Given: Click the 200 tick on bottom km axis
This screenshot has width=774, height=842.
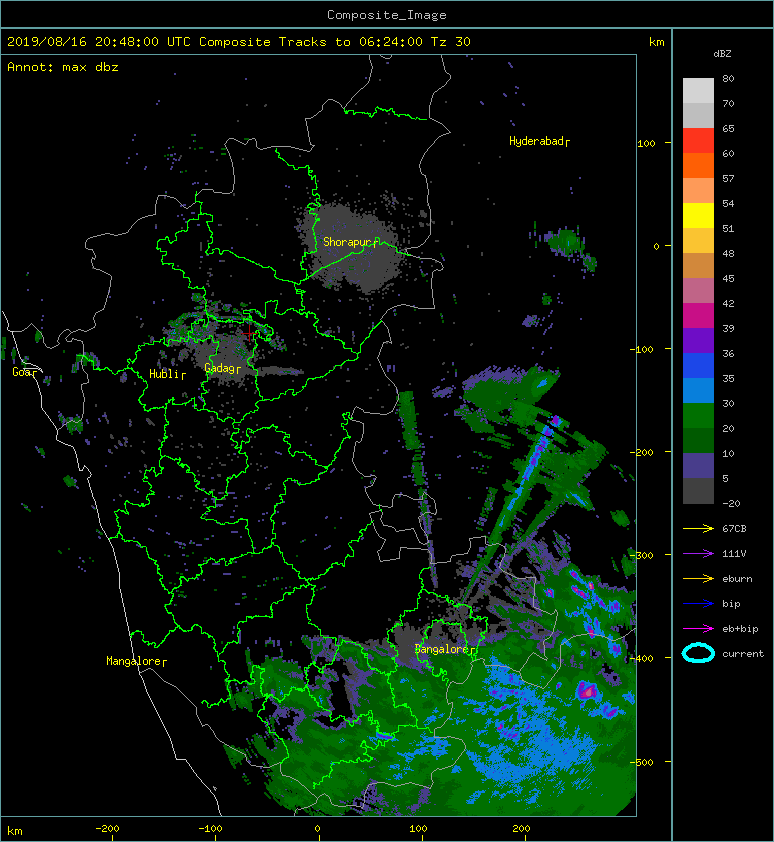Looking at the screenshot, I should tap(521, 829).
